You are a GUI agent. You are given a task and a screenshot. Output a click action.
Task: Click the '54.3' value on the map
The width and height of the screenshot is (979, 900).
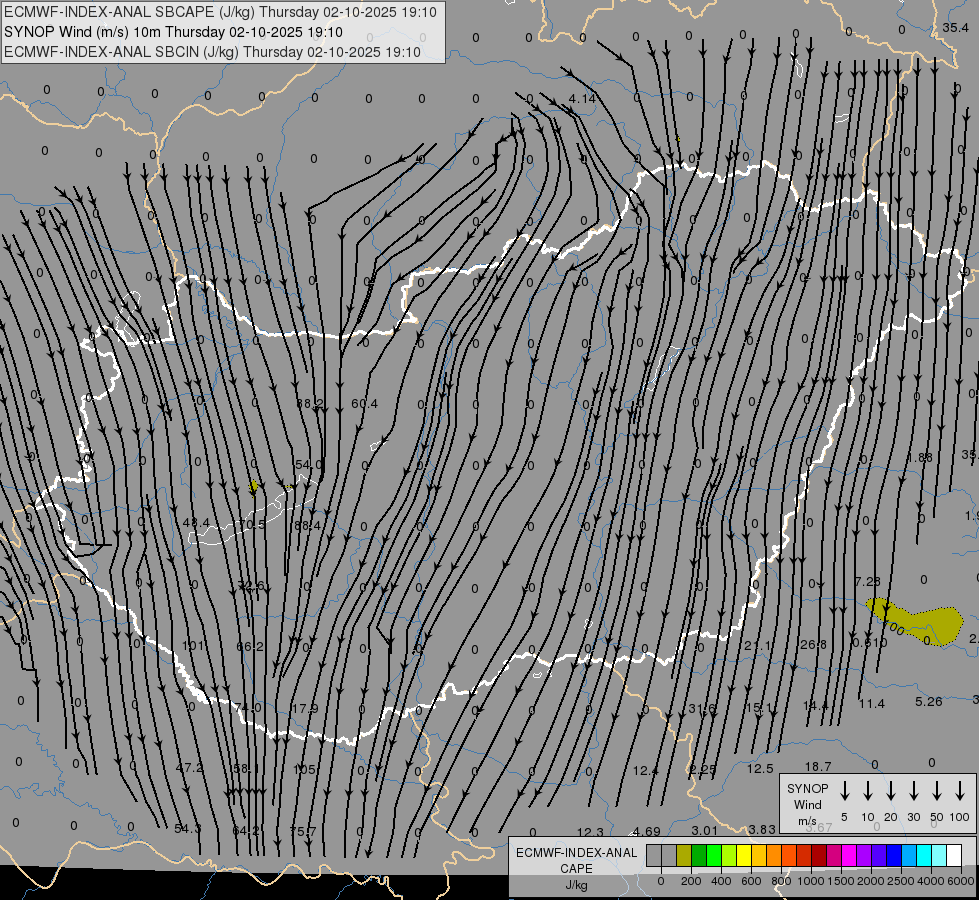pyautogui.click(x=187, y=829)
